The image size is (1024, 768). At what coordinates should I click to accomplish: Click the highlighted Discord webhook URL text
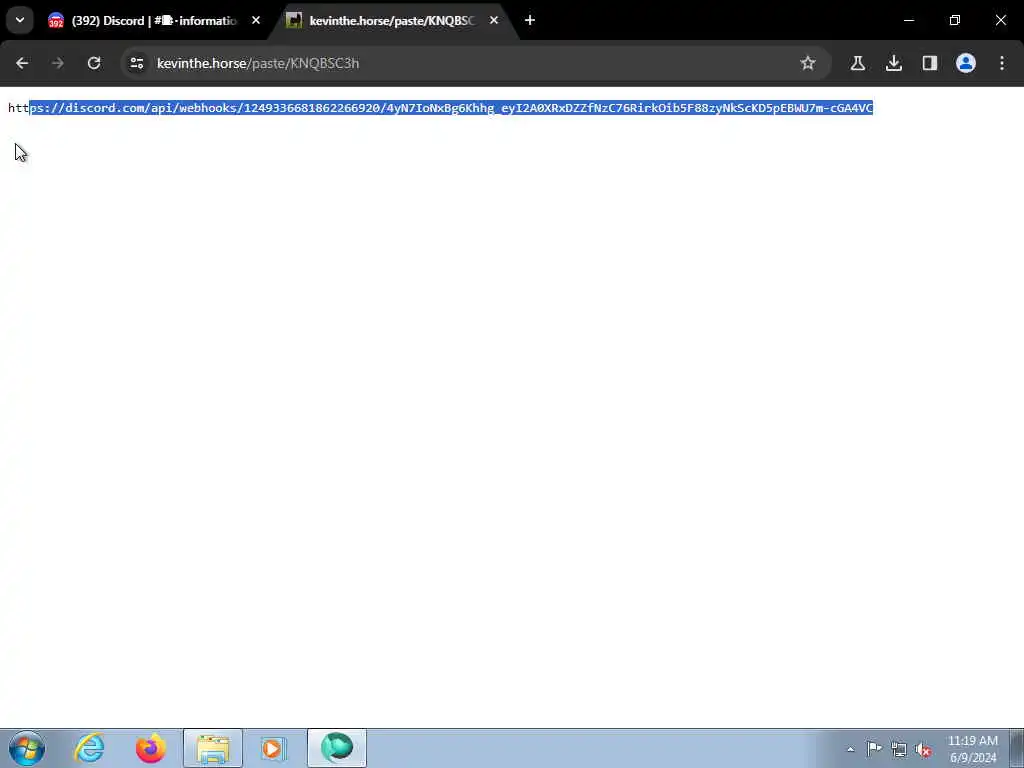point(451,108)
